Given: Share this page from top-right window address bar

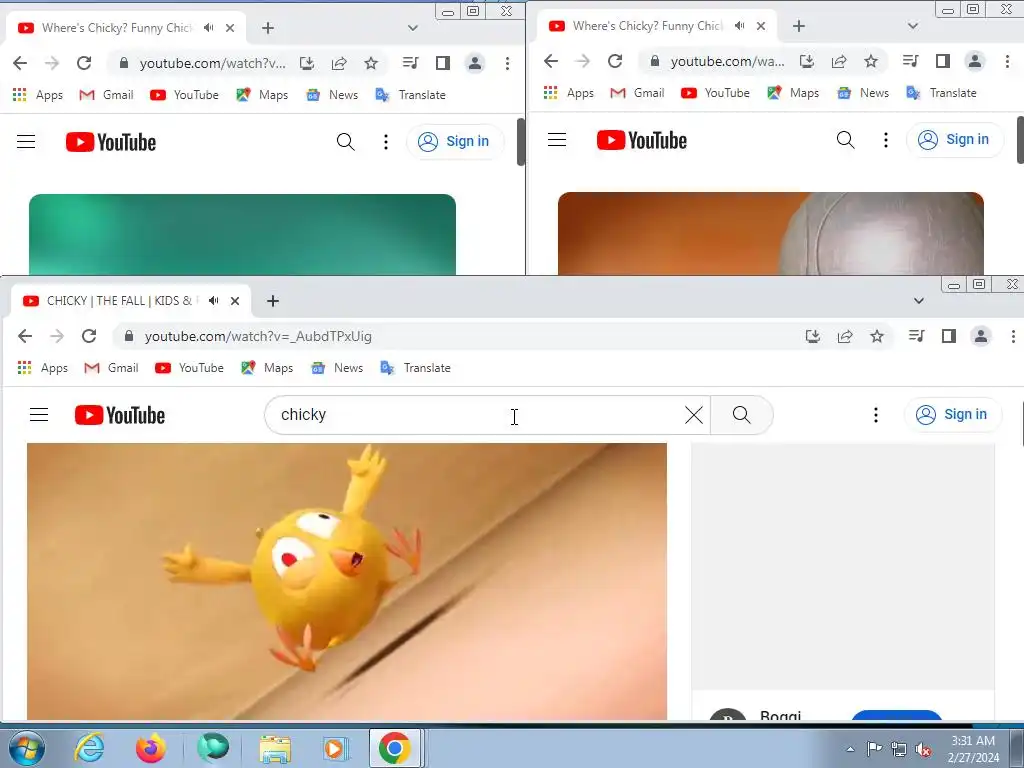Looking at the screenshot, I should 839,61.
